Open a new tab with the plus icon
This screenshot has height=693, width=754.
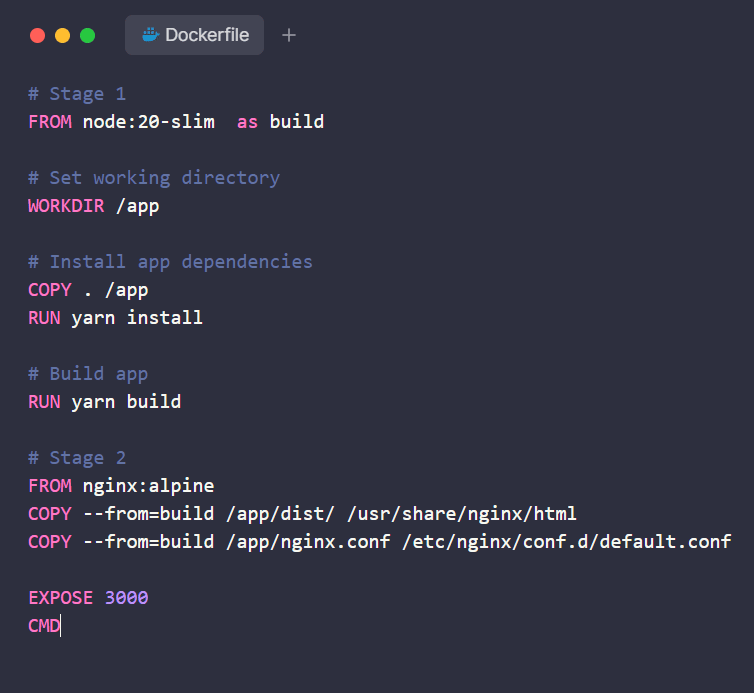coord(289,35)
